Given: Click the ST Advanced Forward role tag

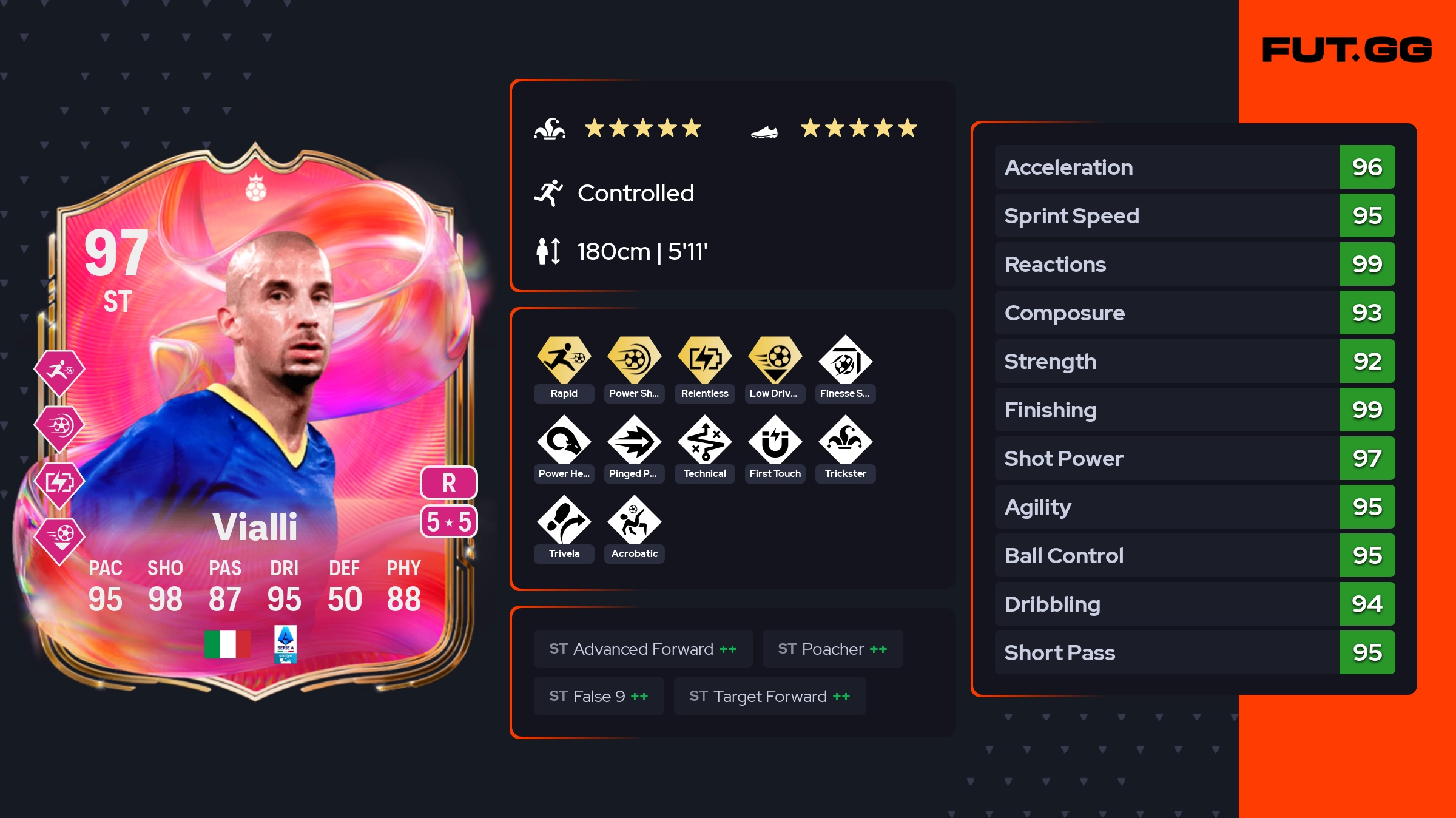Looking at the screenshot, I should pyautogui.click(x=643, y=649).
